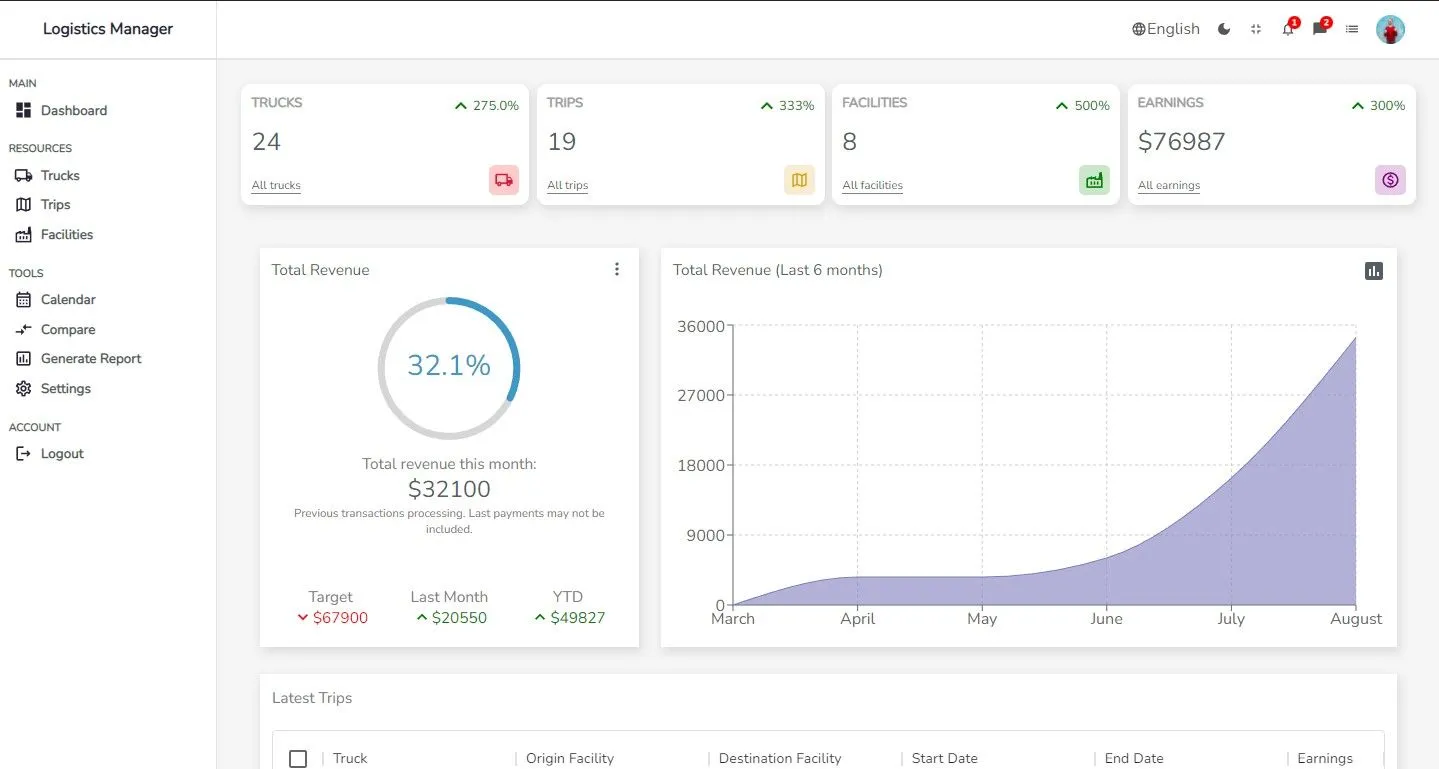
Task: Click the purple dollar icon in Earnings card
Action: (x=1390, y=180)
